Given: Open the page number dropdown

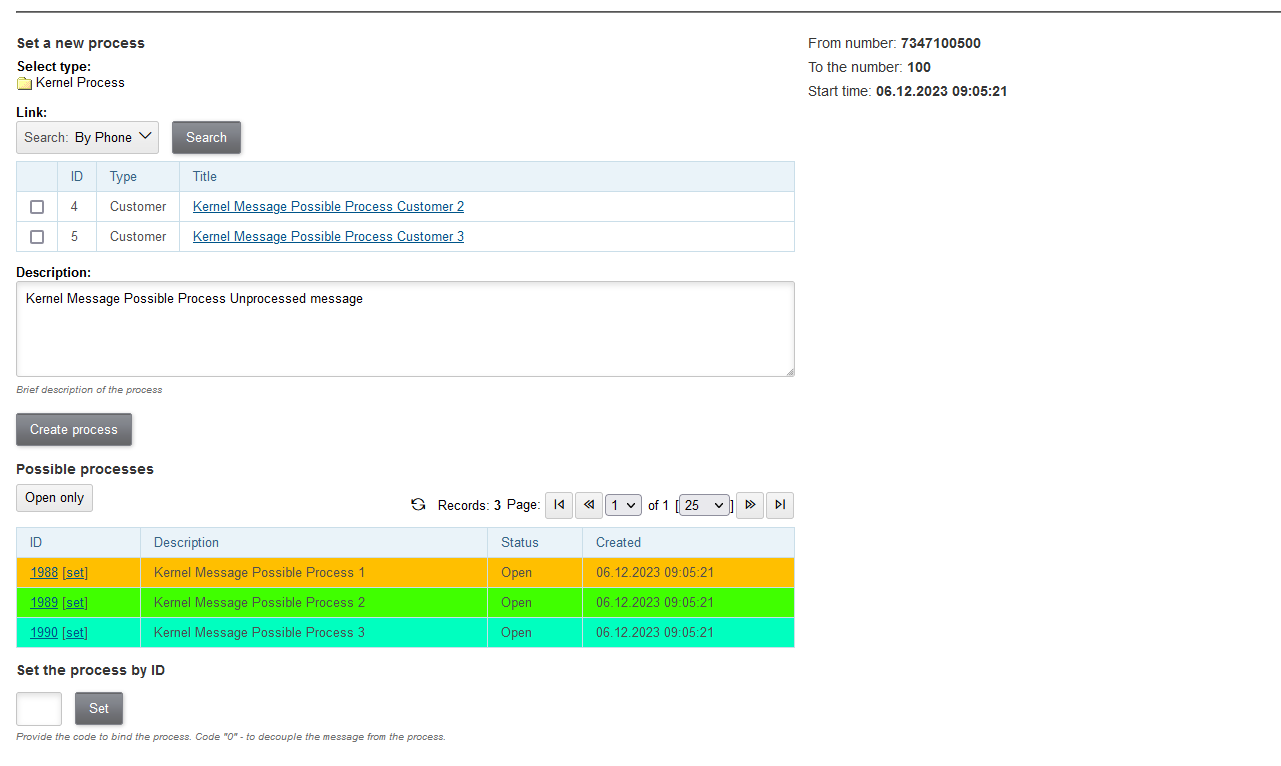Looking at the screenshot, I should tap(623, 506).
